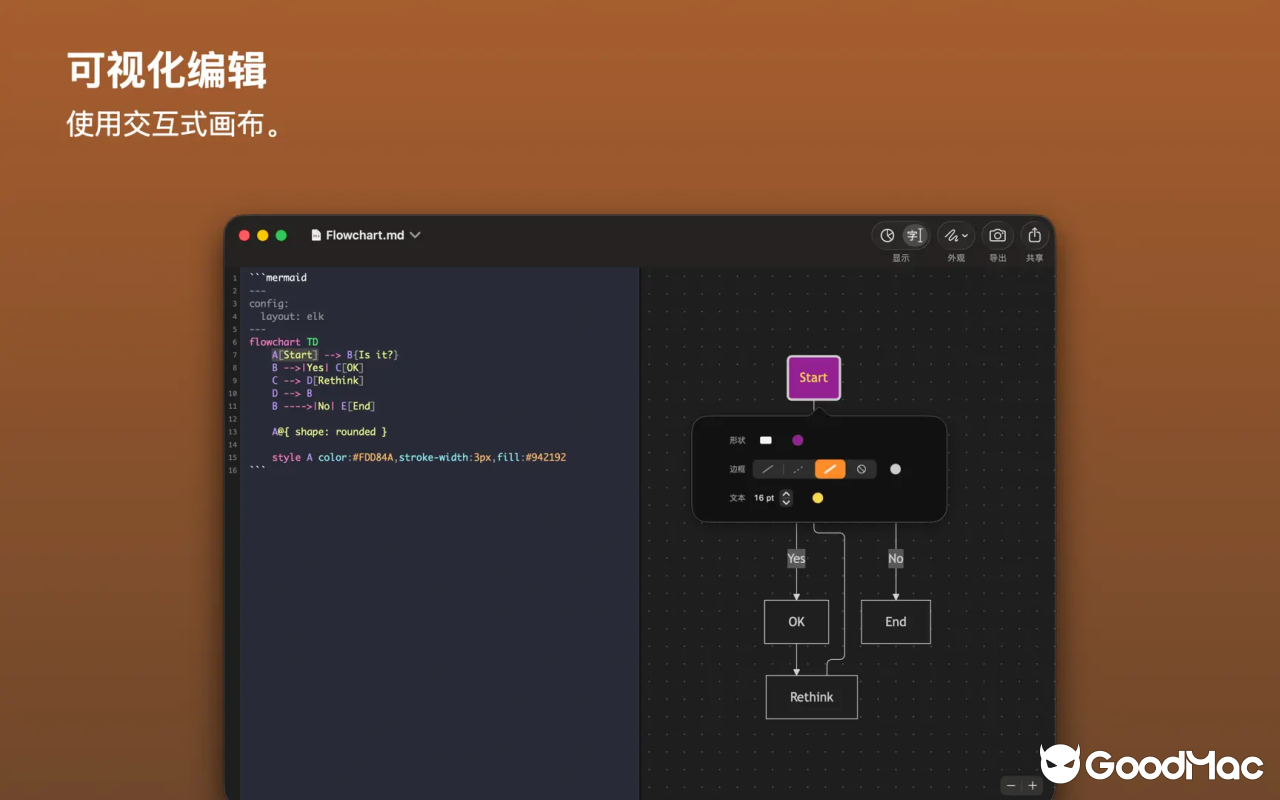Select the Rethink node on canvas
This screenshot has width=1280, height=800.
pos(812,697)
